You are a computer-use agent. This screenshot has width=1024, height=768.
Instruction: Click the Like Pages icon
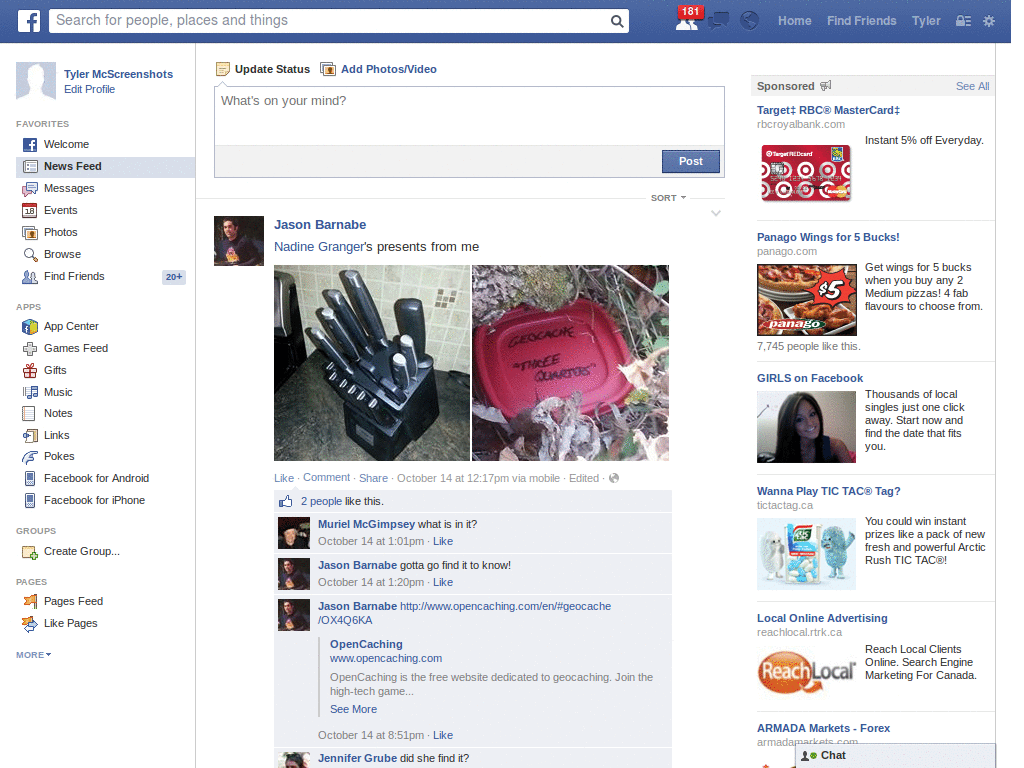point(29,624)
